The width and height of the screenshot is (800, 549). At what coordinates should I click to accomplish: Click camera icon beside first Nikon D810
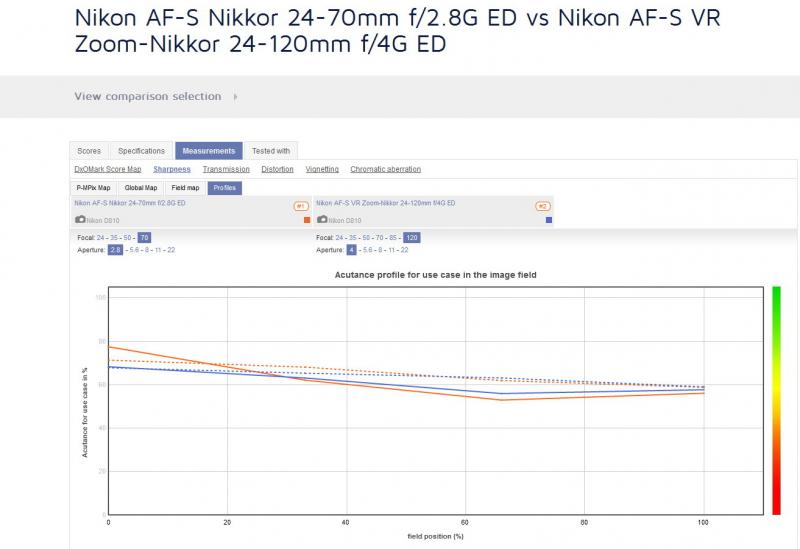(x=80, y=219)
